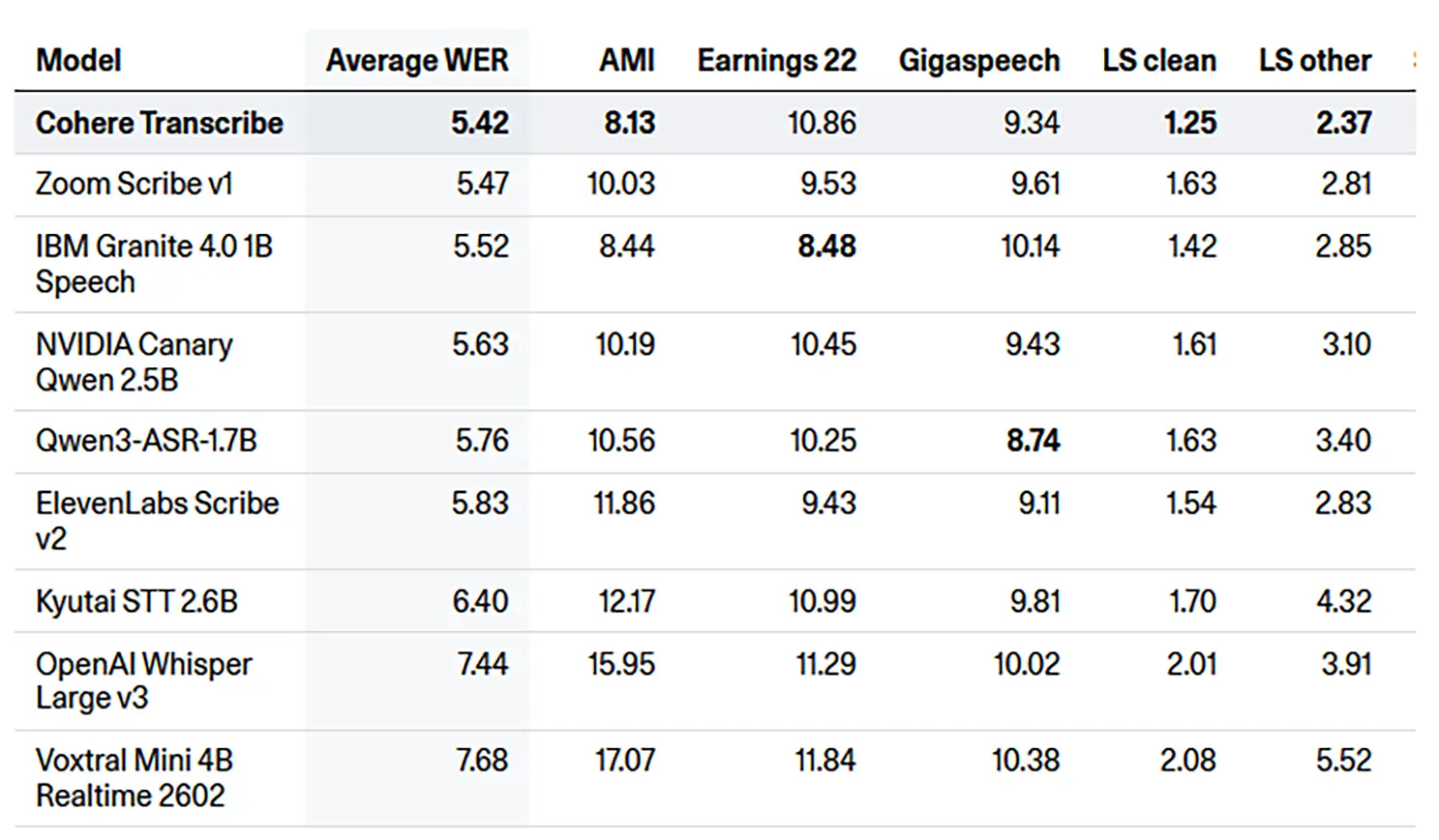
Task: Select the OpenAI Whisper Large v3 name
Action: [144, 681]
